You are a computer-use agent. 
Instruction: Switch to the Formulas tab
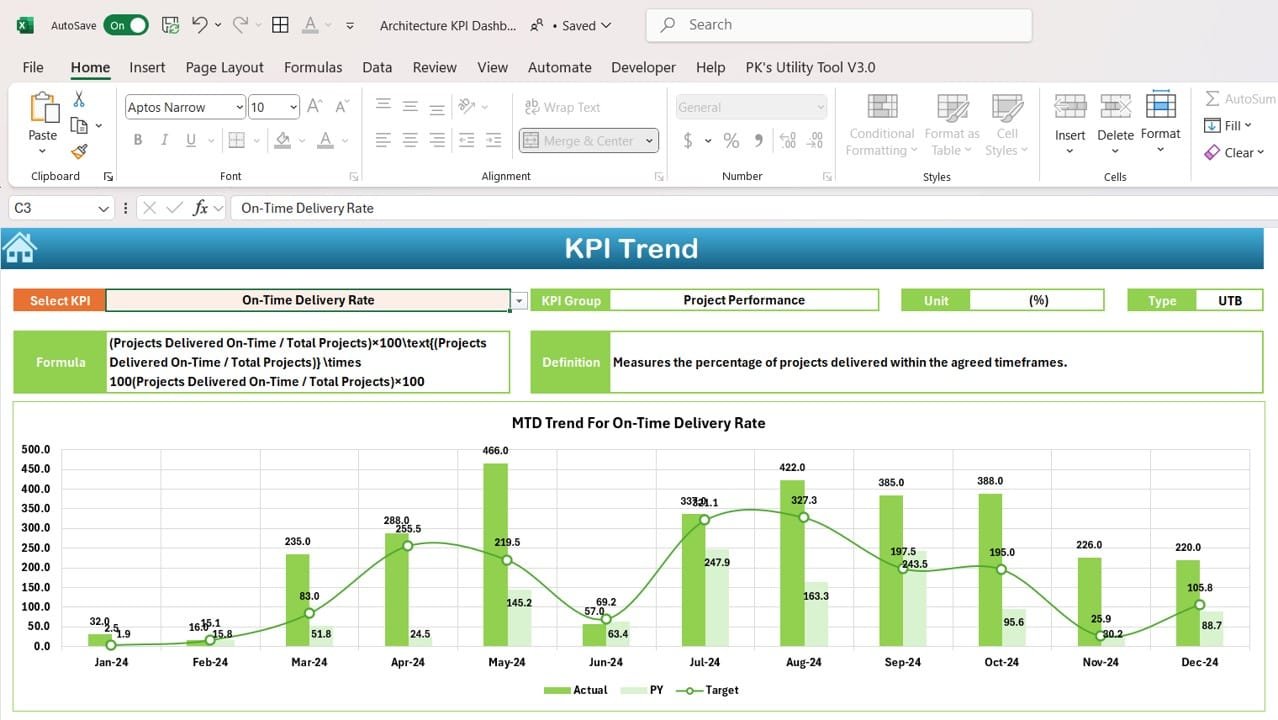point(313,67)
